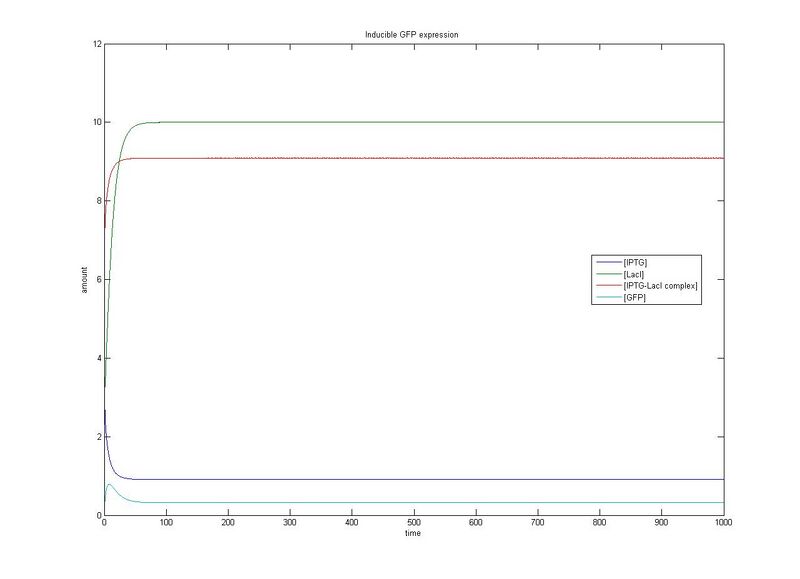Click the y-axis tick label 12
This screenshot has width=800, height=579.
tap(93, 44)
